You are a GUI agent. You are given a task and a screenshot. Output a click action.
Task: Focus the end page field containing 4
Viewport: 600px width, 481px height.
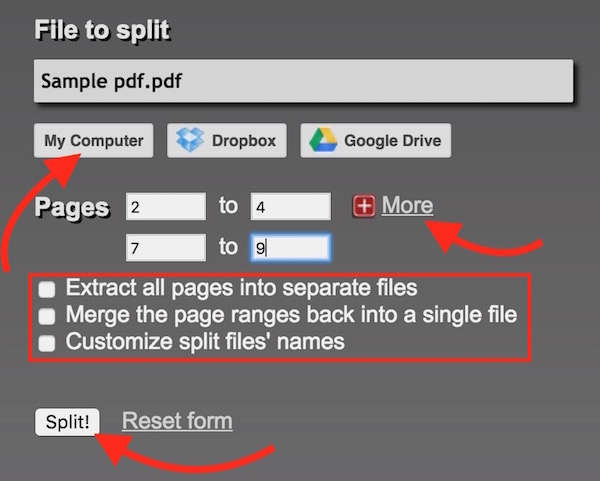[x=290, y=207]
